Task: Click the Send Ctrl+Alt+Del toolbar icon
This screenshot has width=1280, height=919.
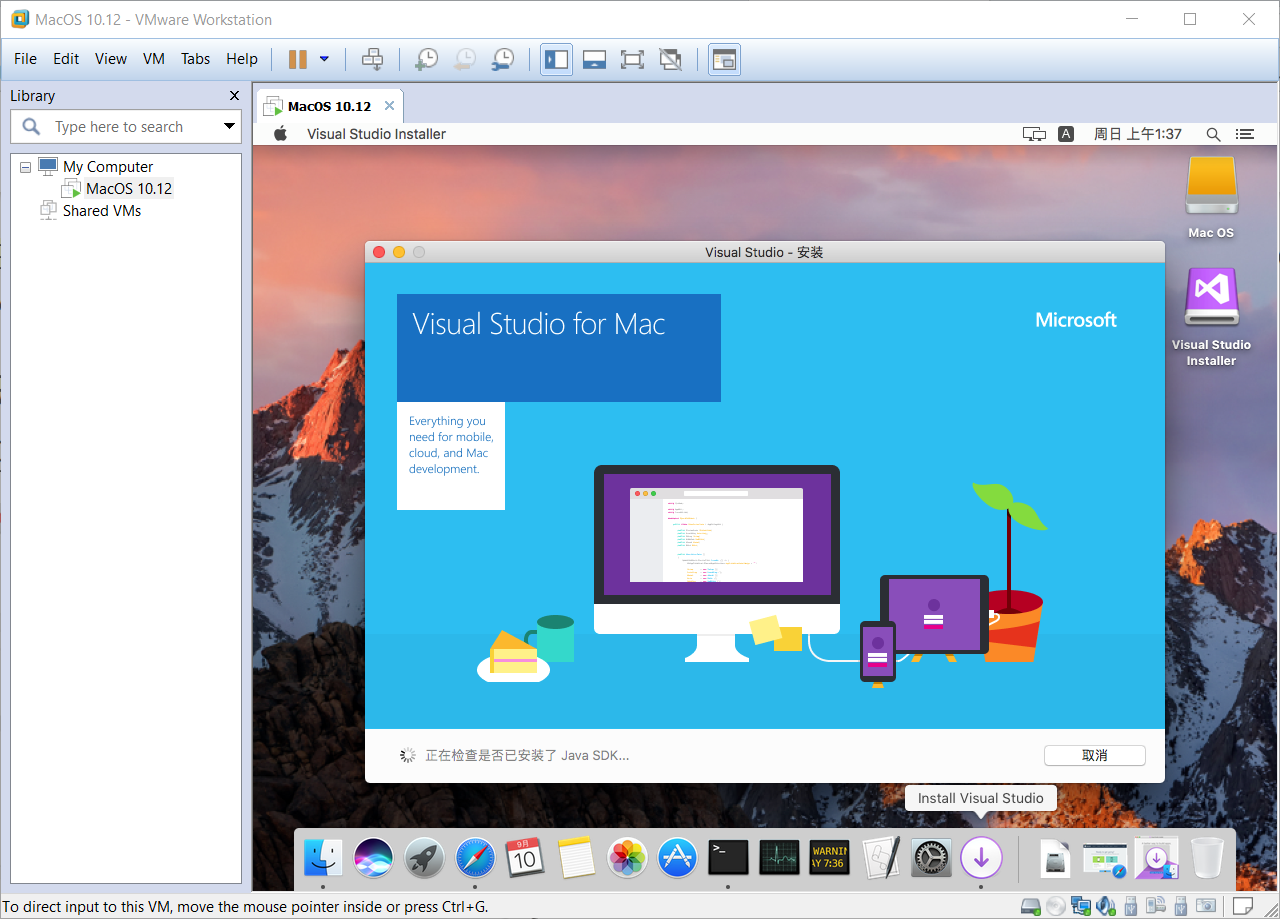Action: click(x=372, y=59)
